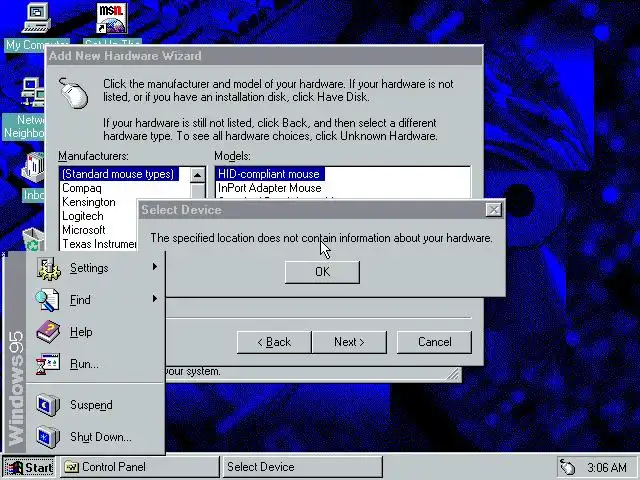
Task: Click the Help book icon in Start menu
Action: [48, 331]
